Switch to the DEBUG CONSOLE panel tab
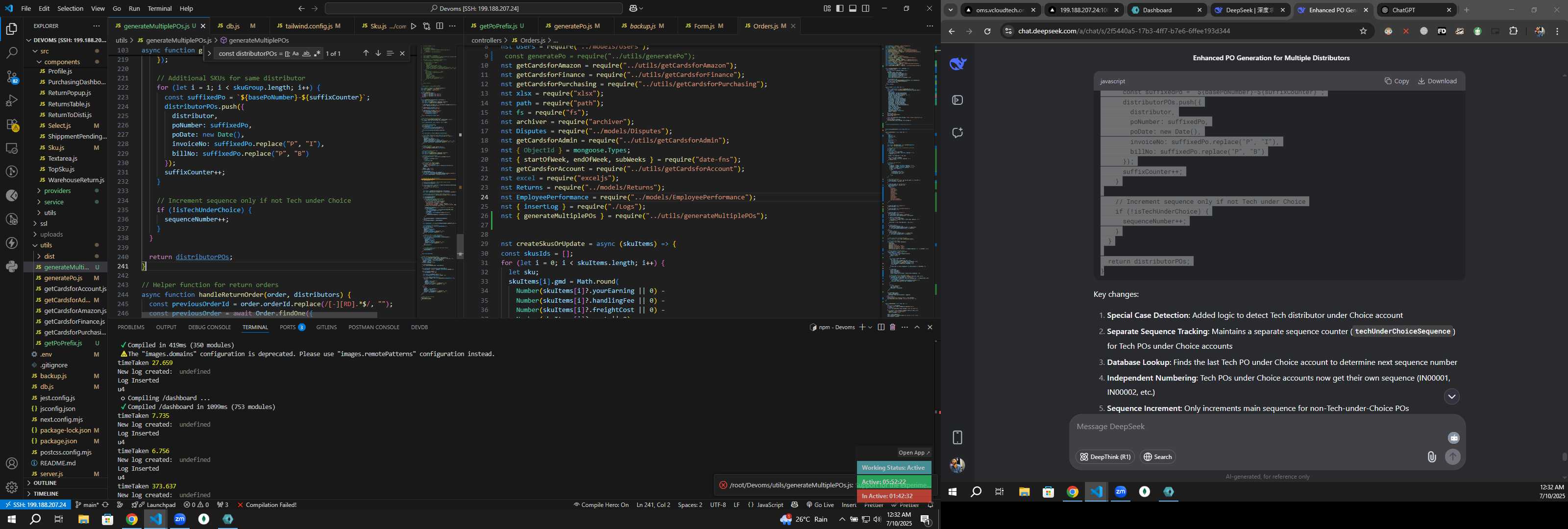Image resolution: width=1568 pixels, height=529 pixels. [209, 328]
